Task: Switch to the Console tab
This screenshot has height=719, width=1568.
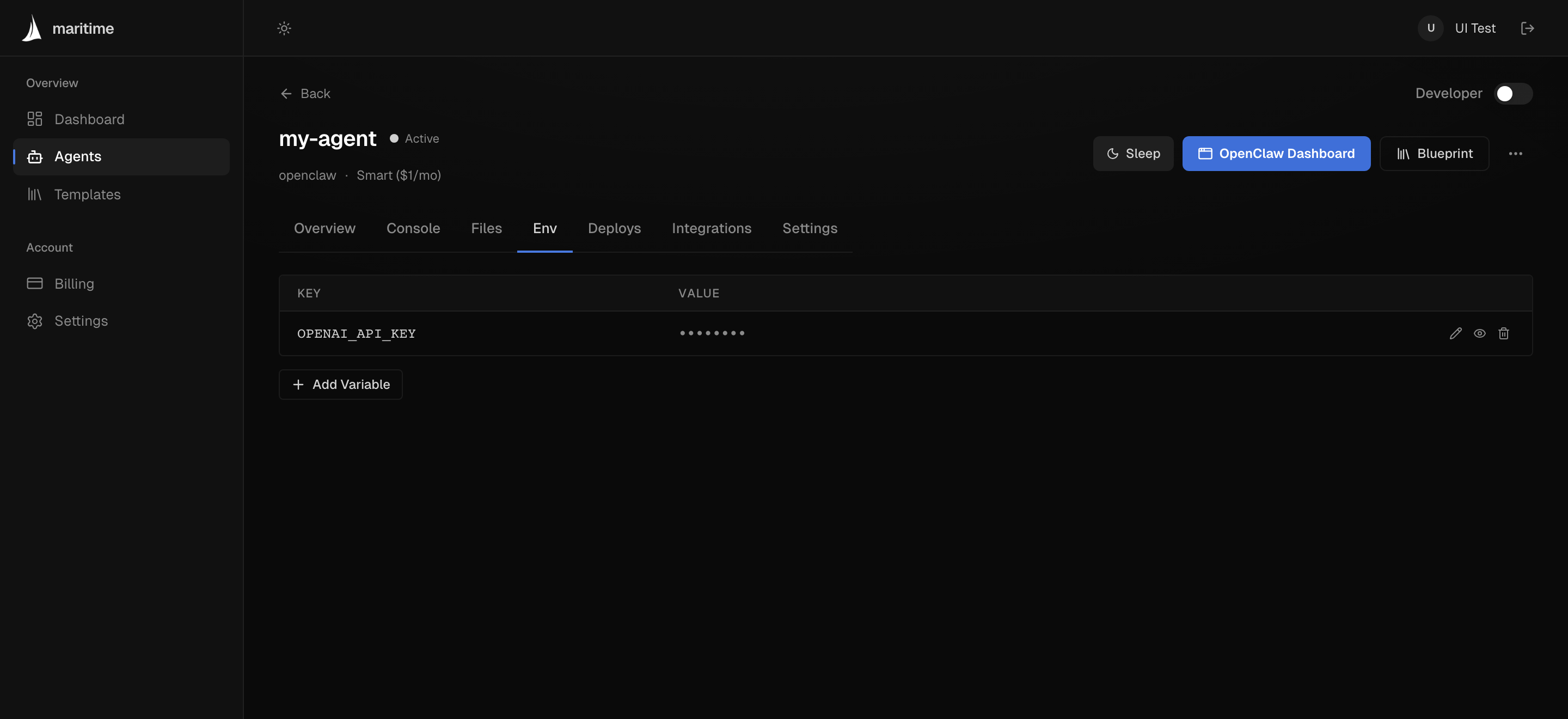Action: point(413,228)
